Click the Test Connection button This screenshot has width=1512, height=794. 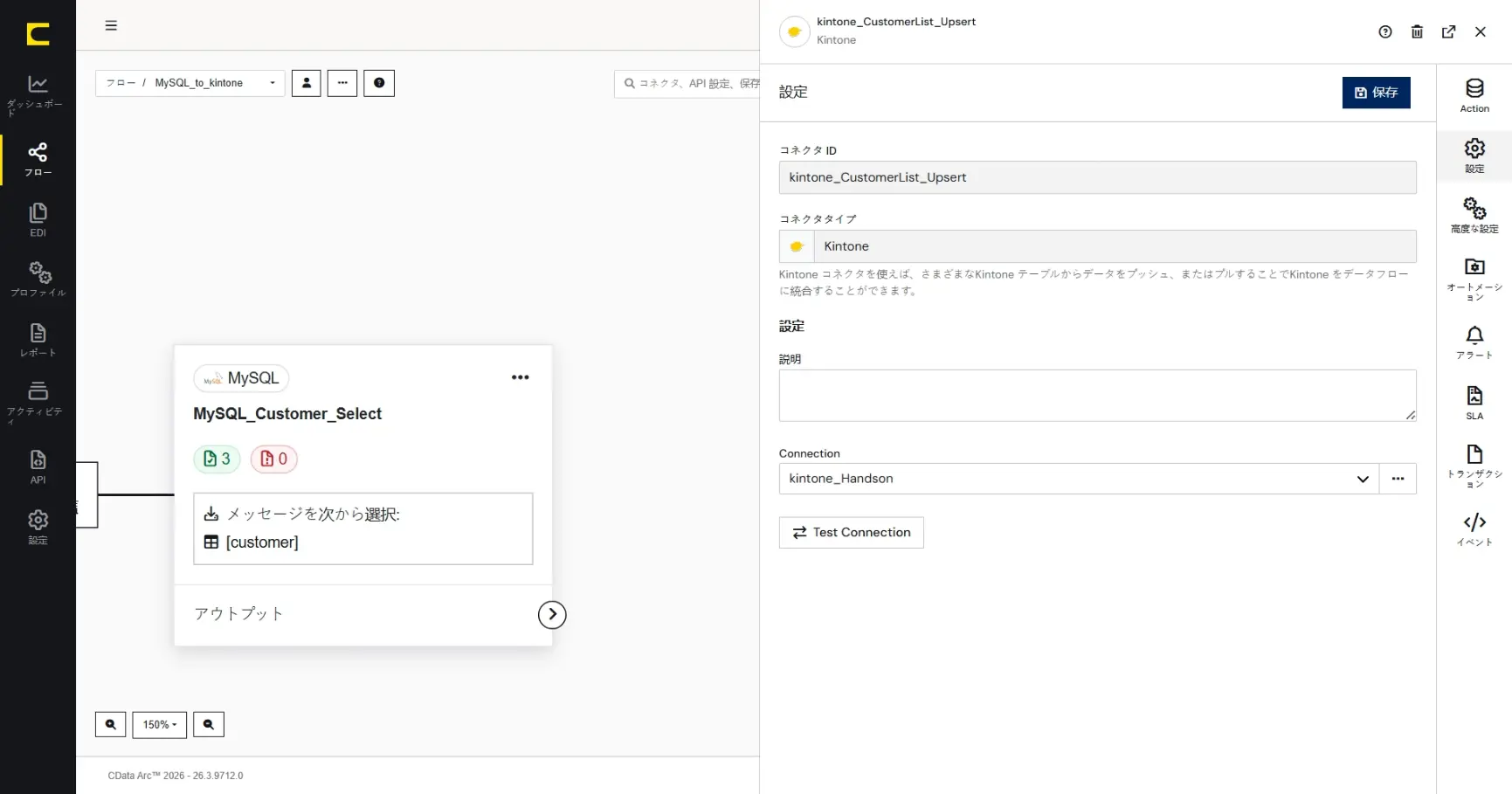click(x=852, y=532)
